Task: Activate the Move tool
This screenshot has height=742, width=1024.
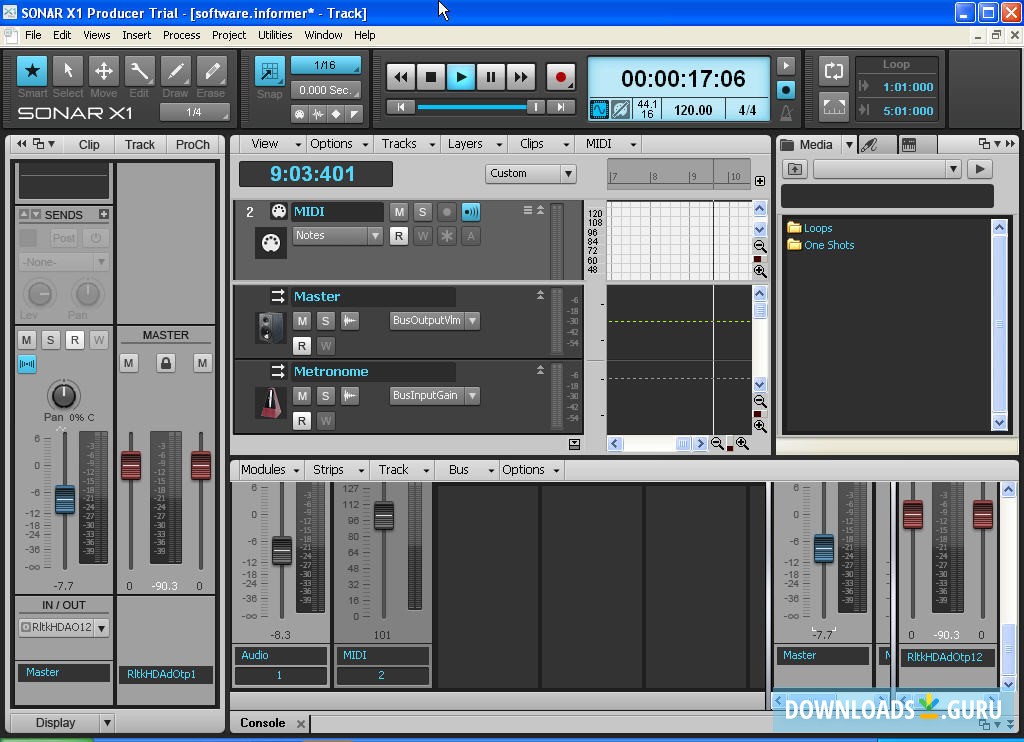Action: pos(104,71)
